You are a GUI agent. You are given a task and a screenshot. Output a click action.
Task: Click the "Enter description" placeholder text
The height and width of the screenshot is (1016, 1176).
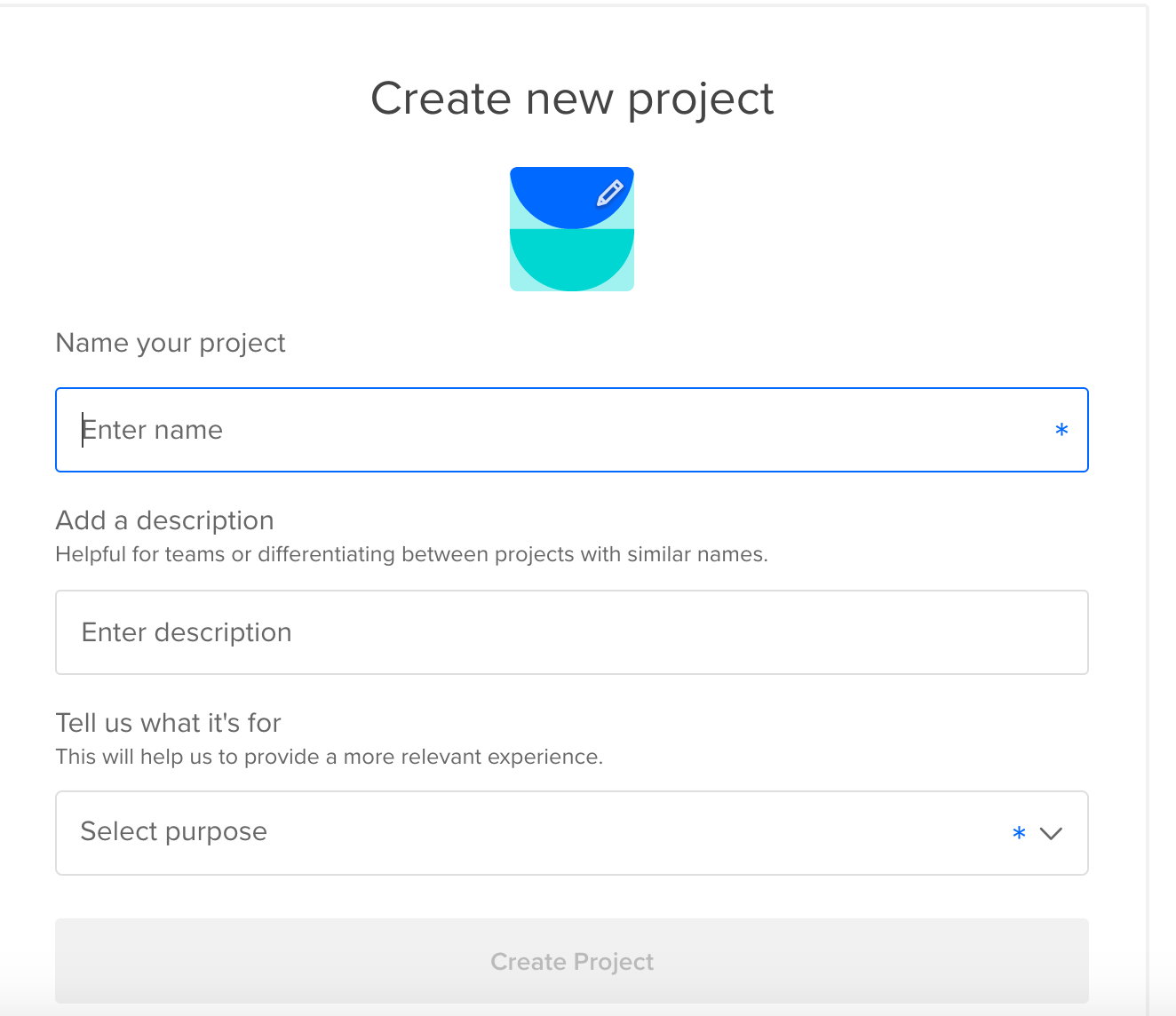(187, 632)
